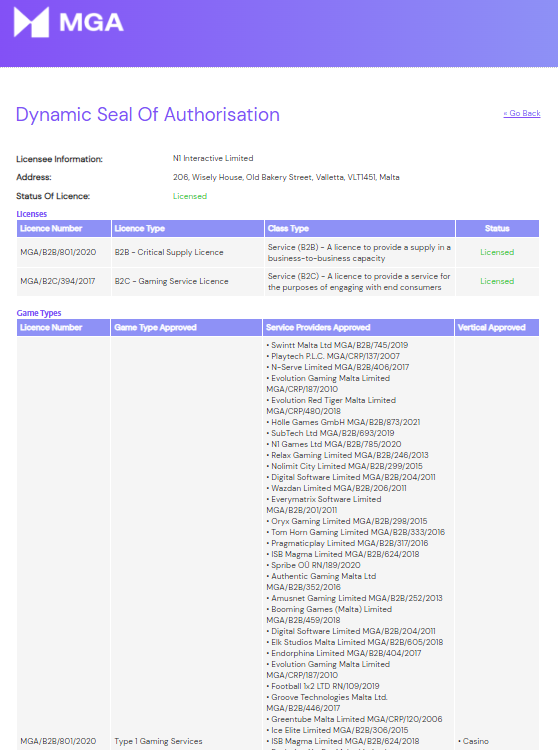Click Elk Studios Malta Limited entry
Viewport: 558px width, 750px height.
pyautogui.click(x=355, y=642)
